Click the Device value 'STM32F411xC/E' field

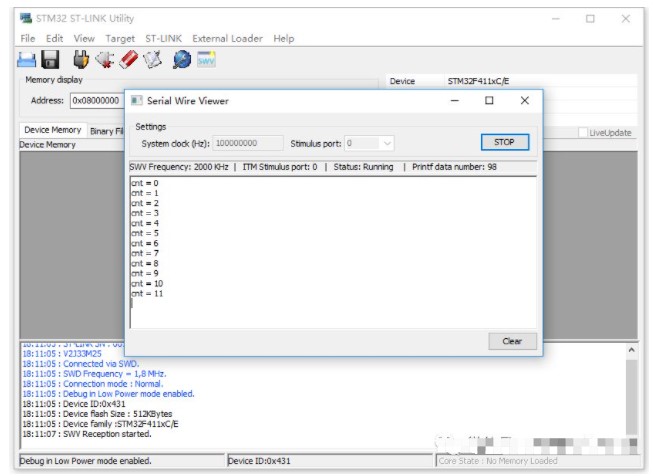pyautogui.click(x=478, y=81)
